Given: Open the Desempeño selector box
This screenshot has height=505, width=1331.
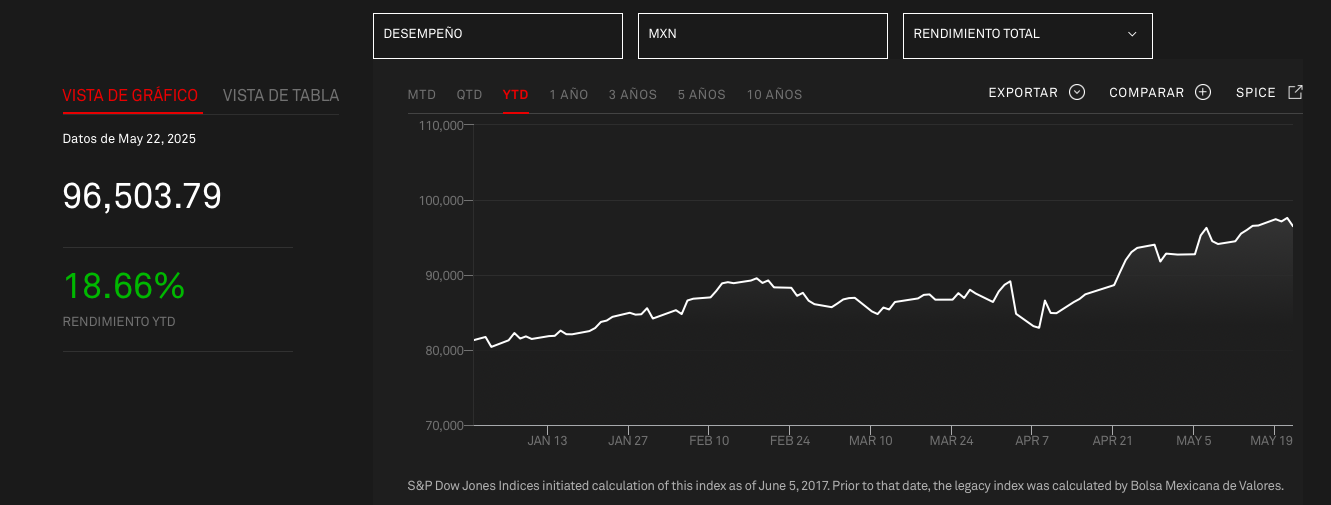Looking at the screenshot, I should point(498,35).
